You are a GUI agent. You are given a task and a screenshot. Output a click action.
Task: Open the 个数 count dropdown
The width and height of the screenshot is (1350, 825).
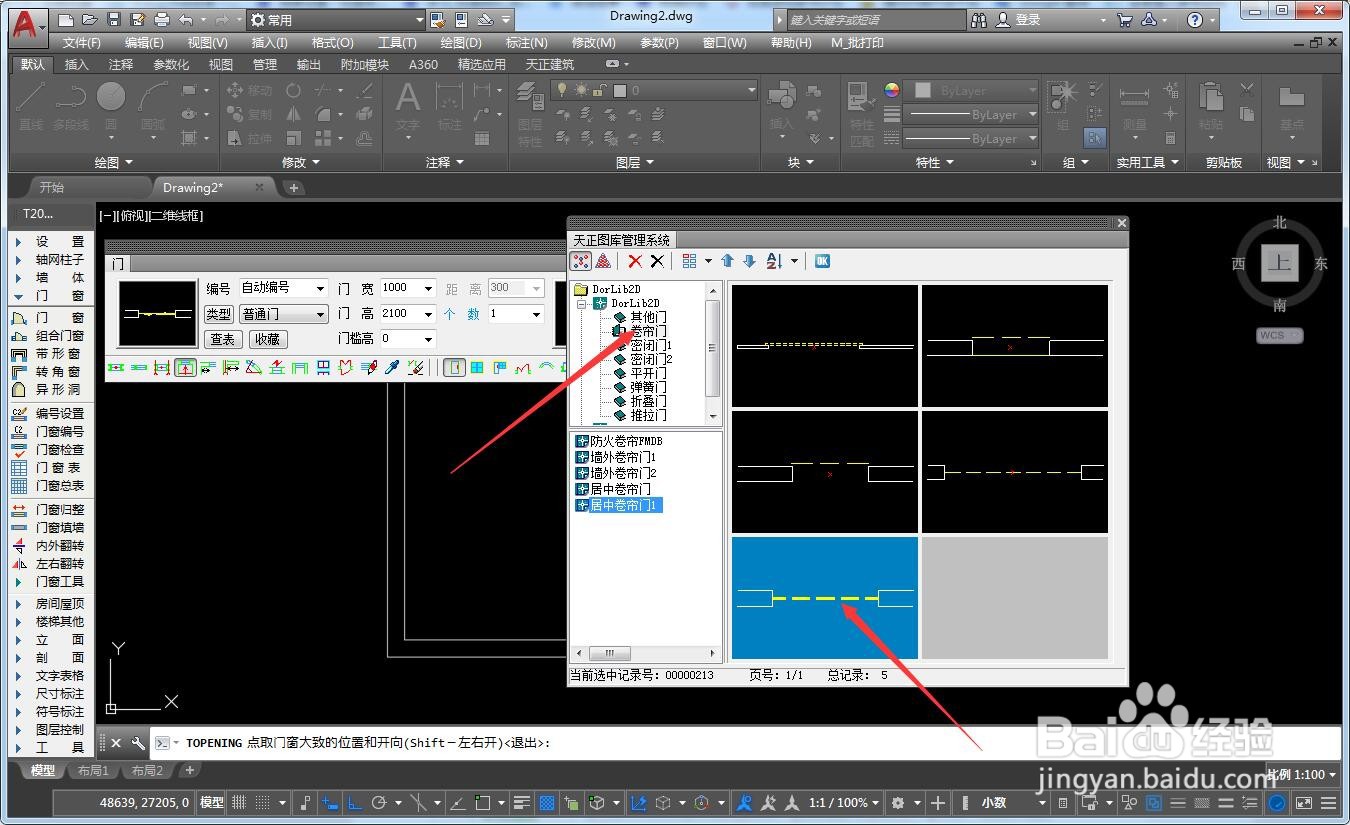pyautogui.click(x=536, y=314)
